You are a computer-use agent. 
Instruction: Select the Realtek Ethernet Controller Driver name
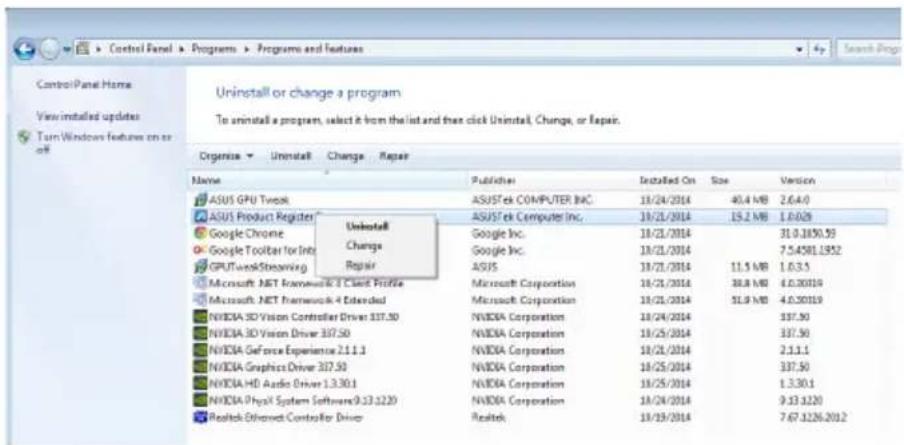coord(285,417)
